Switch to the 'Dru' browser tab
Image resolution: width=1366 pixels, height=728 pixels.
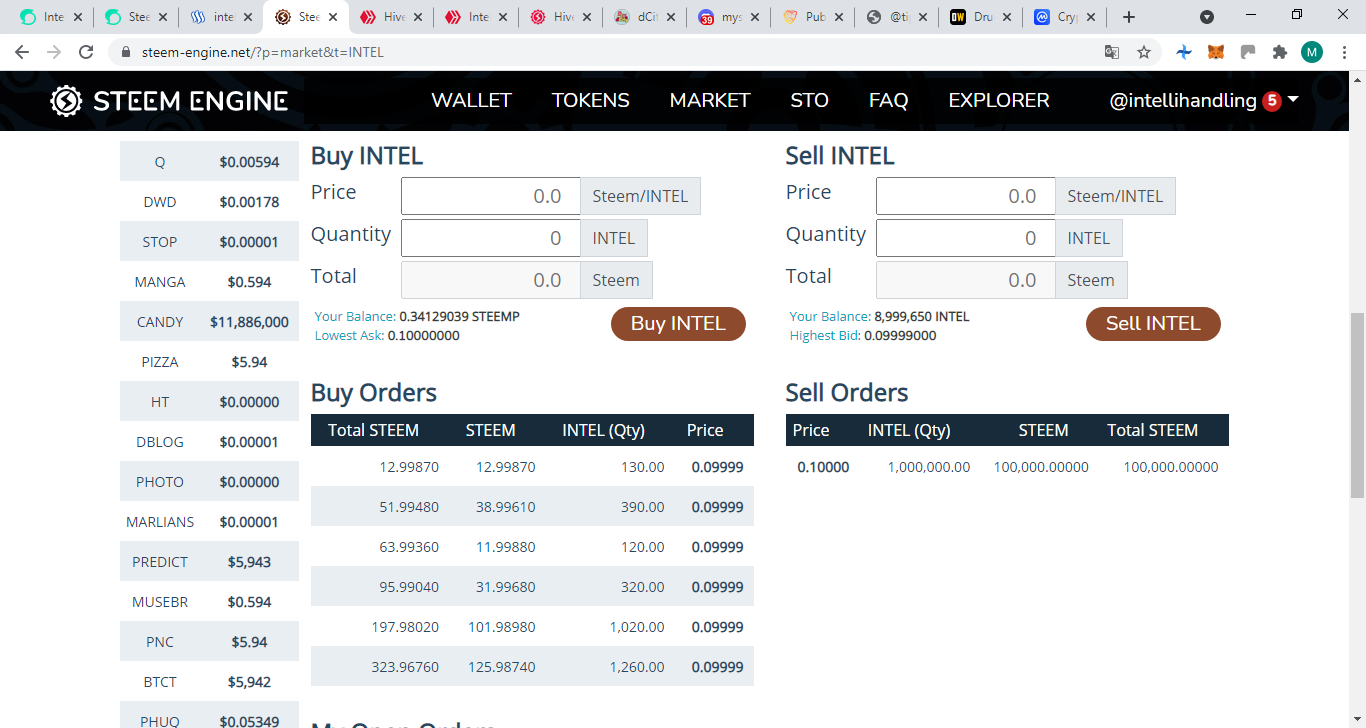pos(981,17)
